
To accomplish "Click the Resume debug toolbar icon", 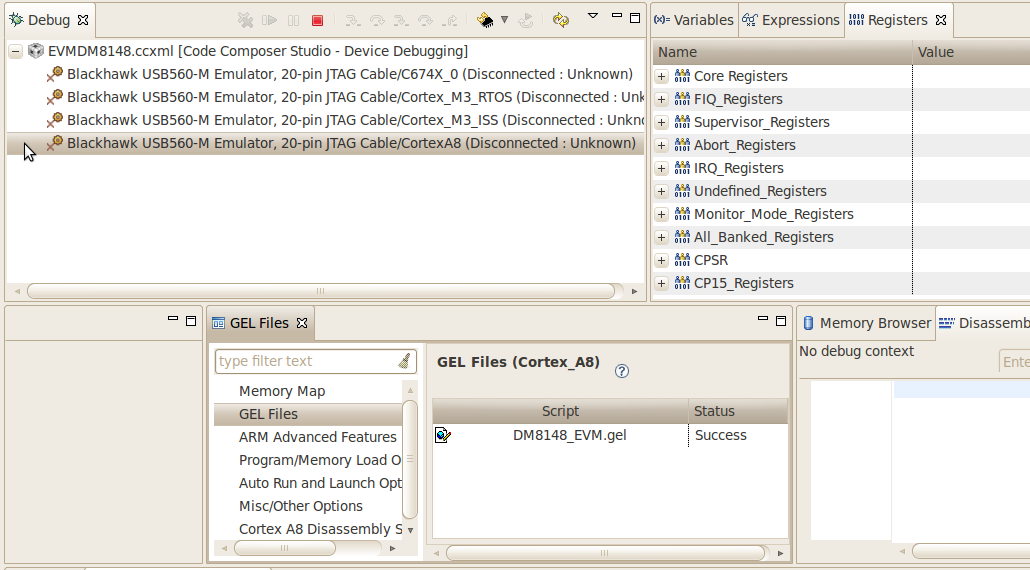I will (x=269, y=20).
